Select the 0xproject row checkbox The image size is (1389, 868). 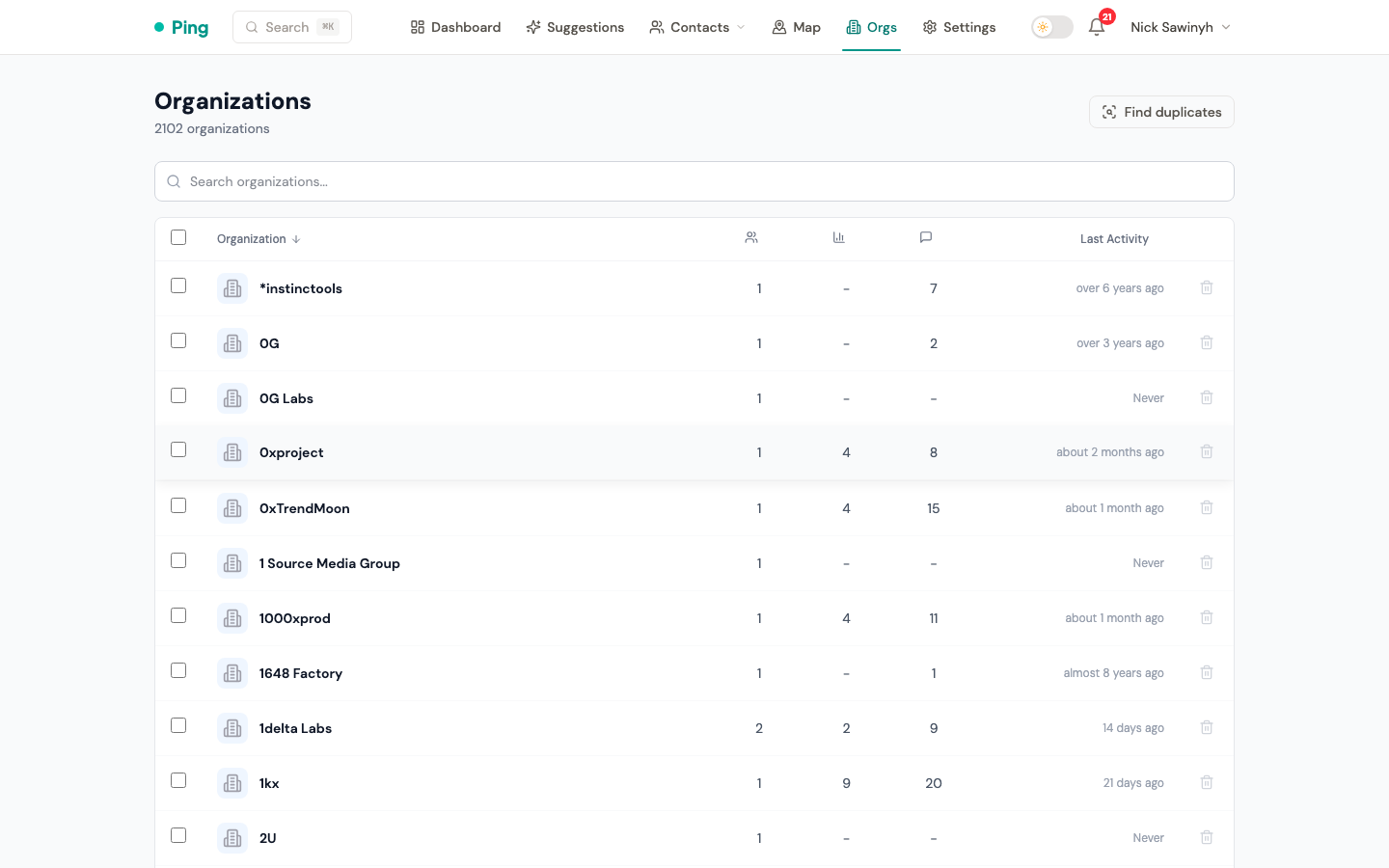click(x=178, y=449)
